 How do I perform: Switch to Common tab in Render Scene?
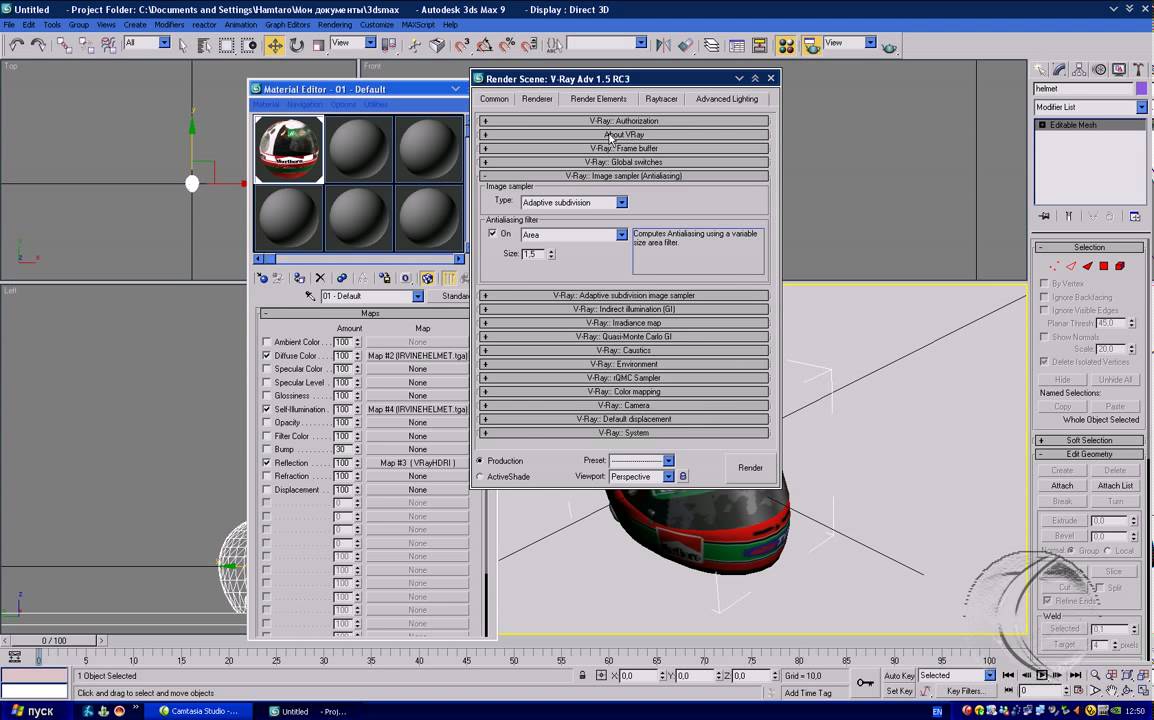(494, 99)
